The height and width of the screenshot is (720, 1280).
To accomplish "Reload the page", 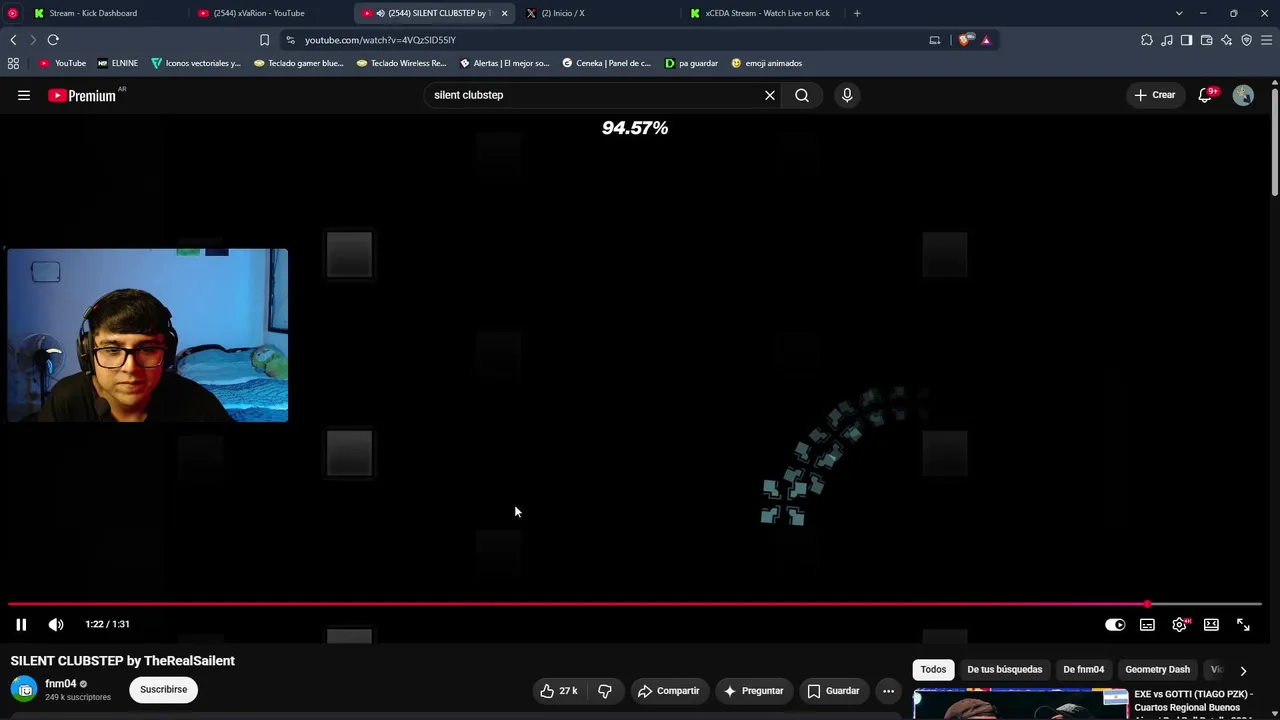I will (x=53, y=40).
